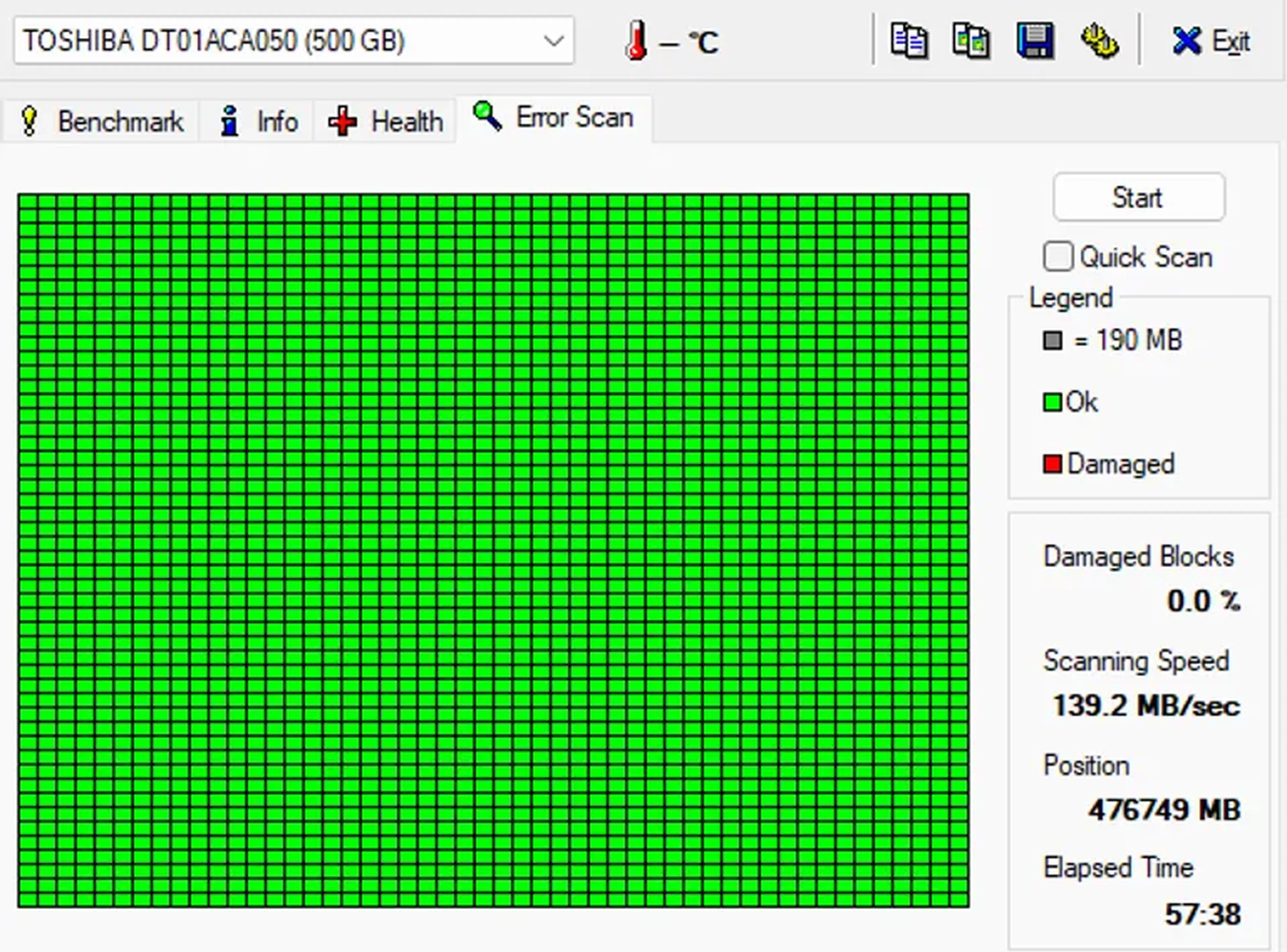Enable the Quick Scan checkbox
This screenshot has height=952, width=1287.
(x=1058, y=256)
